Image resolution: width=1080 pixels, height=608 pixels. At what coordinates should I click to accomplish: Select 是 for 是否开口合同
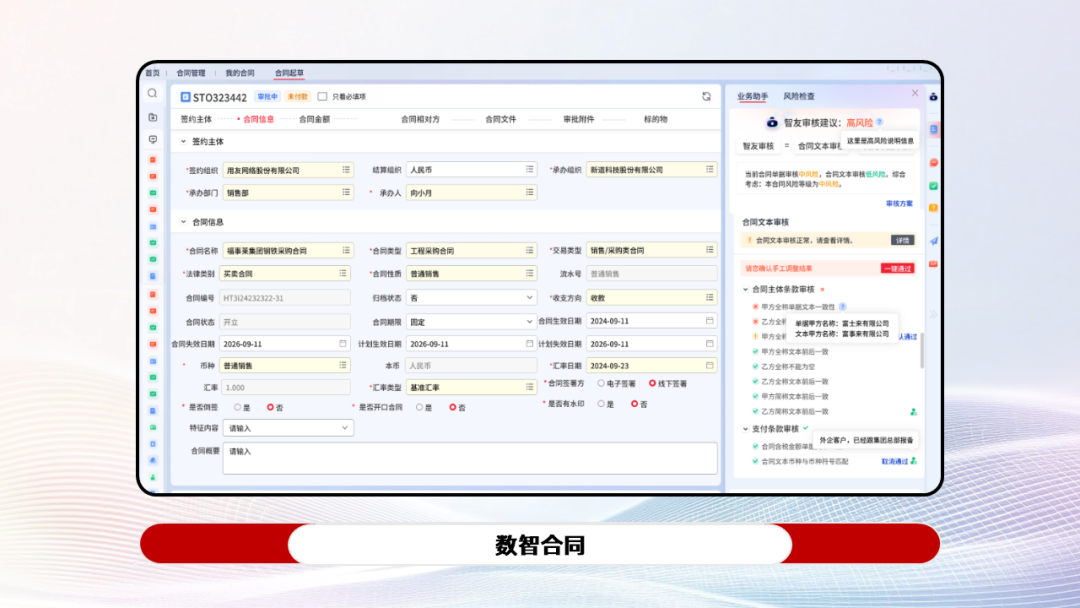tap(419, 408)
